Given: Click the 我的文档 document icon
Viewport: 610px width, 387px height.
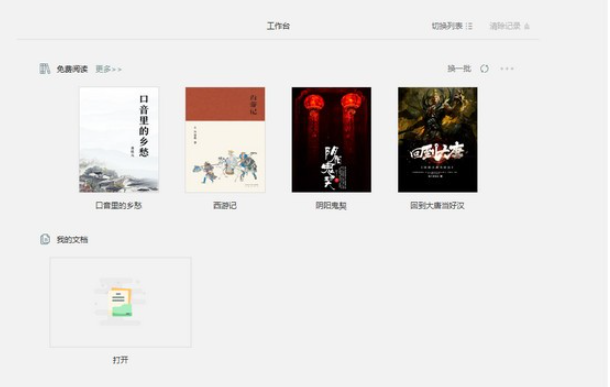Looking at the screenshot, I should pyautogui.click(x=45, y=239).
